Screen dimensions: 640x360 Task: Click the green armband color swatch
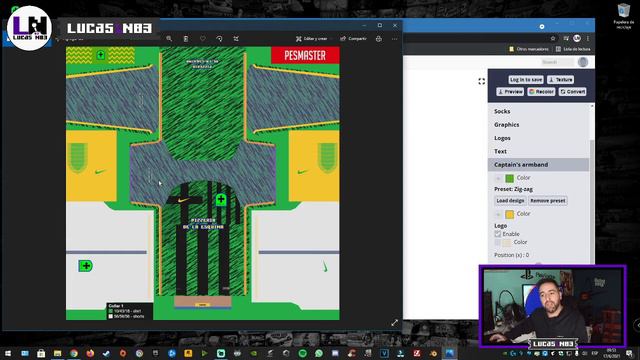pos(509,178)
